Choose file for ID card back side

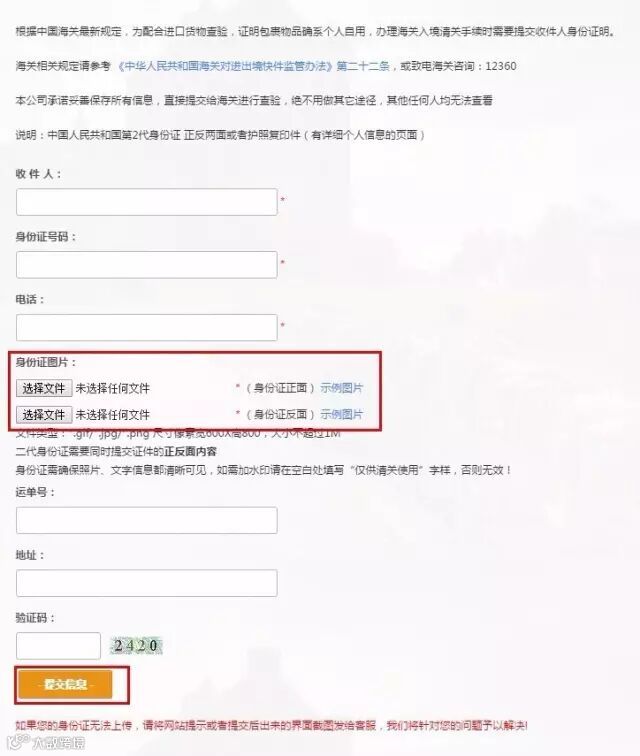[x=44, y=415]
